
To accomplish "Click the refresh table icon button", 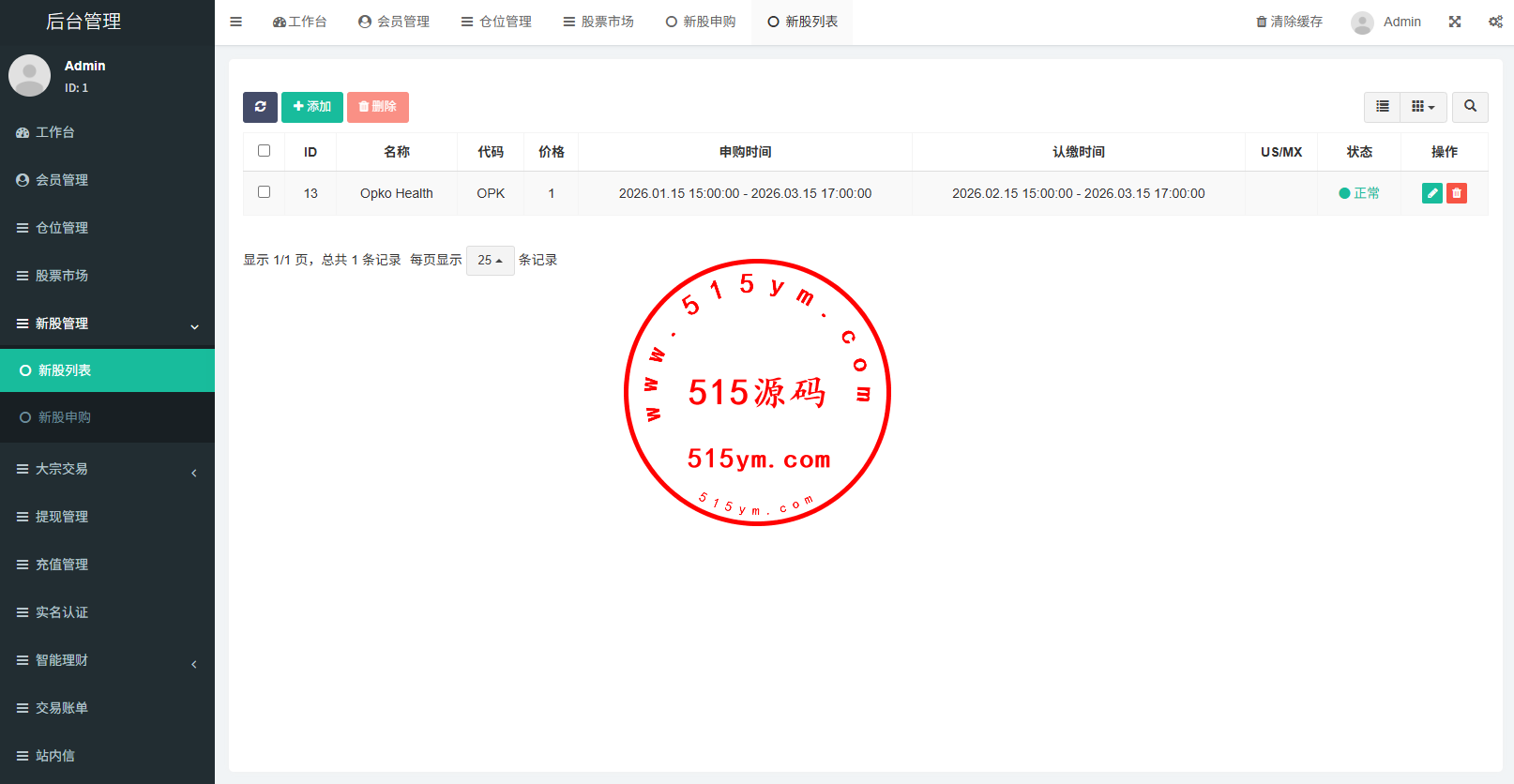I will pos(260,107).
